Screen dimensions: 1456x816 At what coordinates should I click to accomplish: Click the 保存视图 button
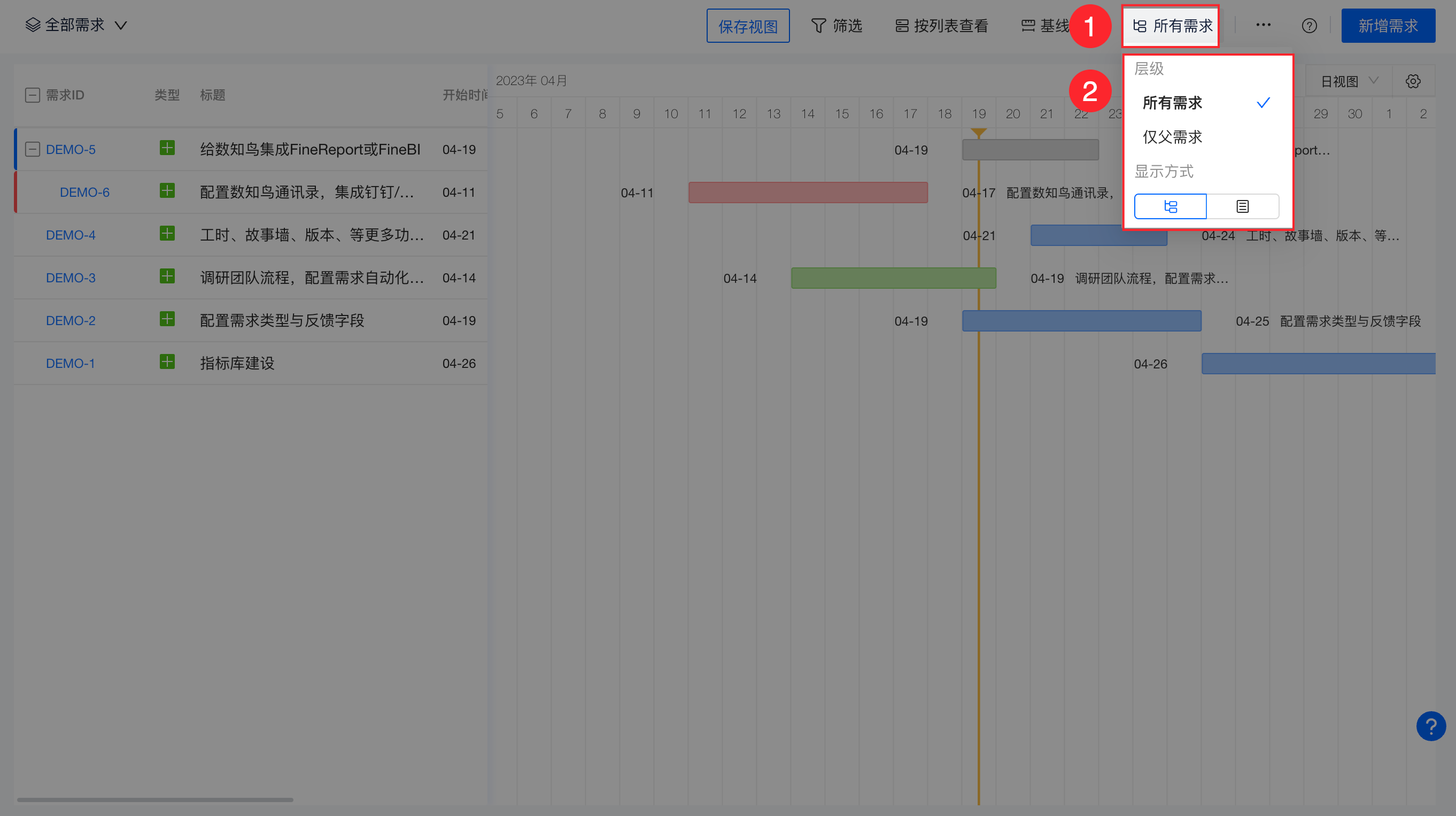pos(747,26)
